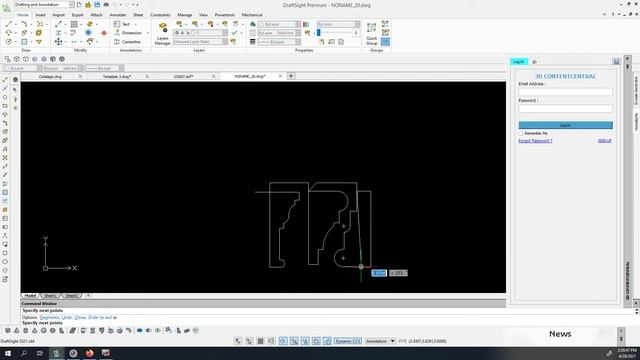Screen dimensions: 640x360
Task: Click the Centerline annotation tool
Action: [127, 42]
